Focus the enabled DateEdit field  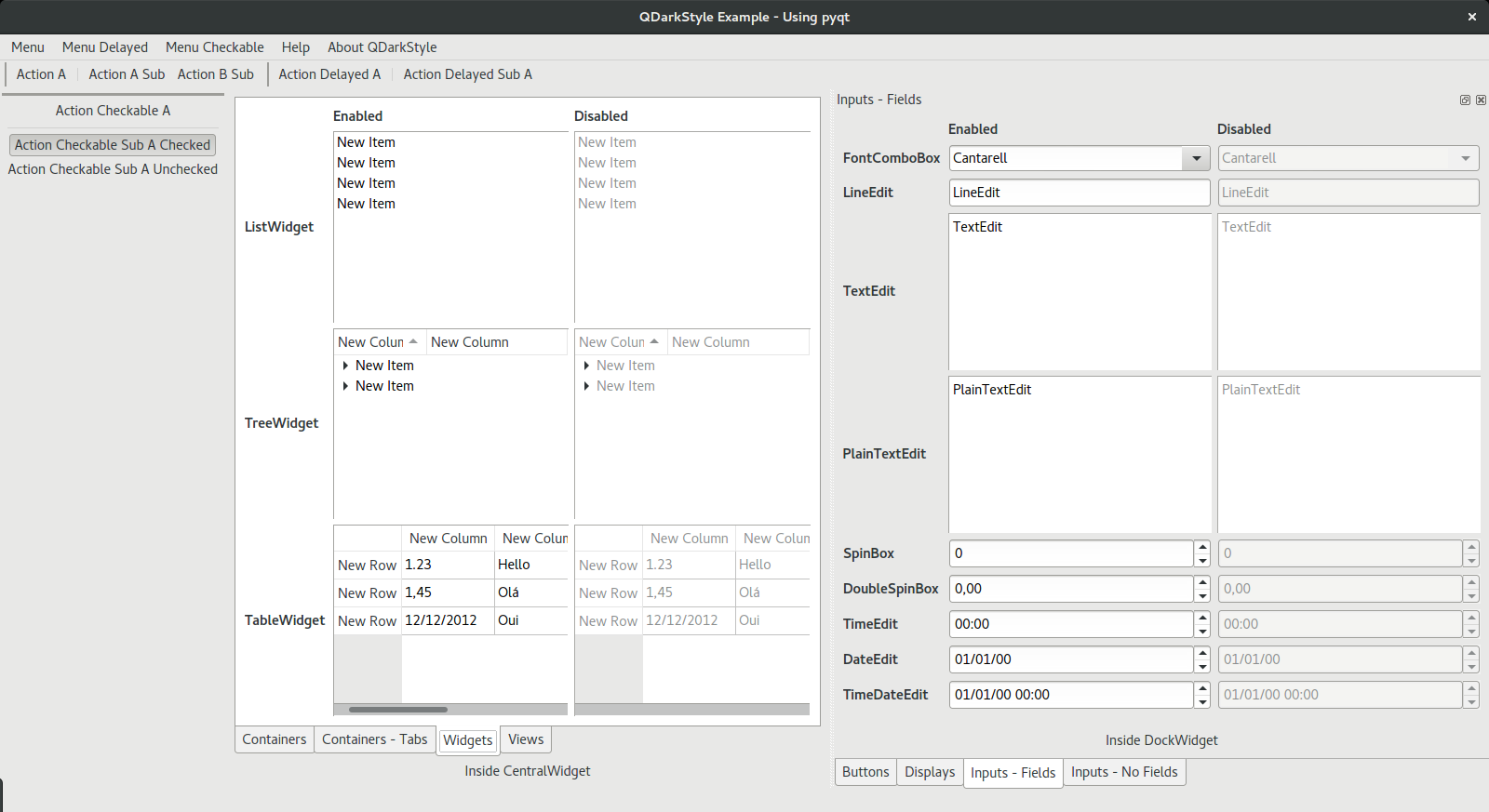[x=1071, y=659]
